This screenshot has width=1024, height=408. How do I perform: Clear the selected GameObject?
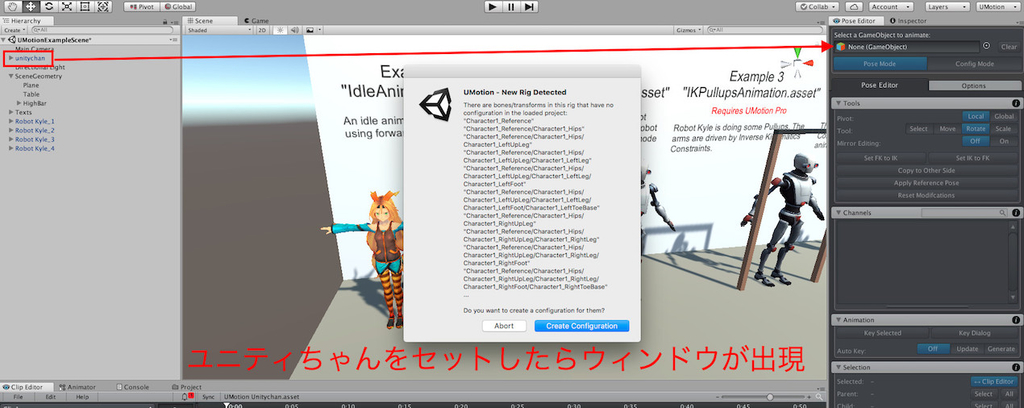tap(1009, 47)
